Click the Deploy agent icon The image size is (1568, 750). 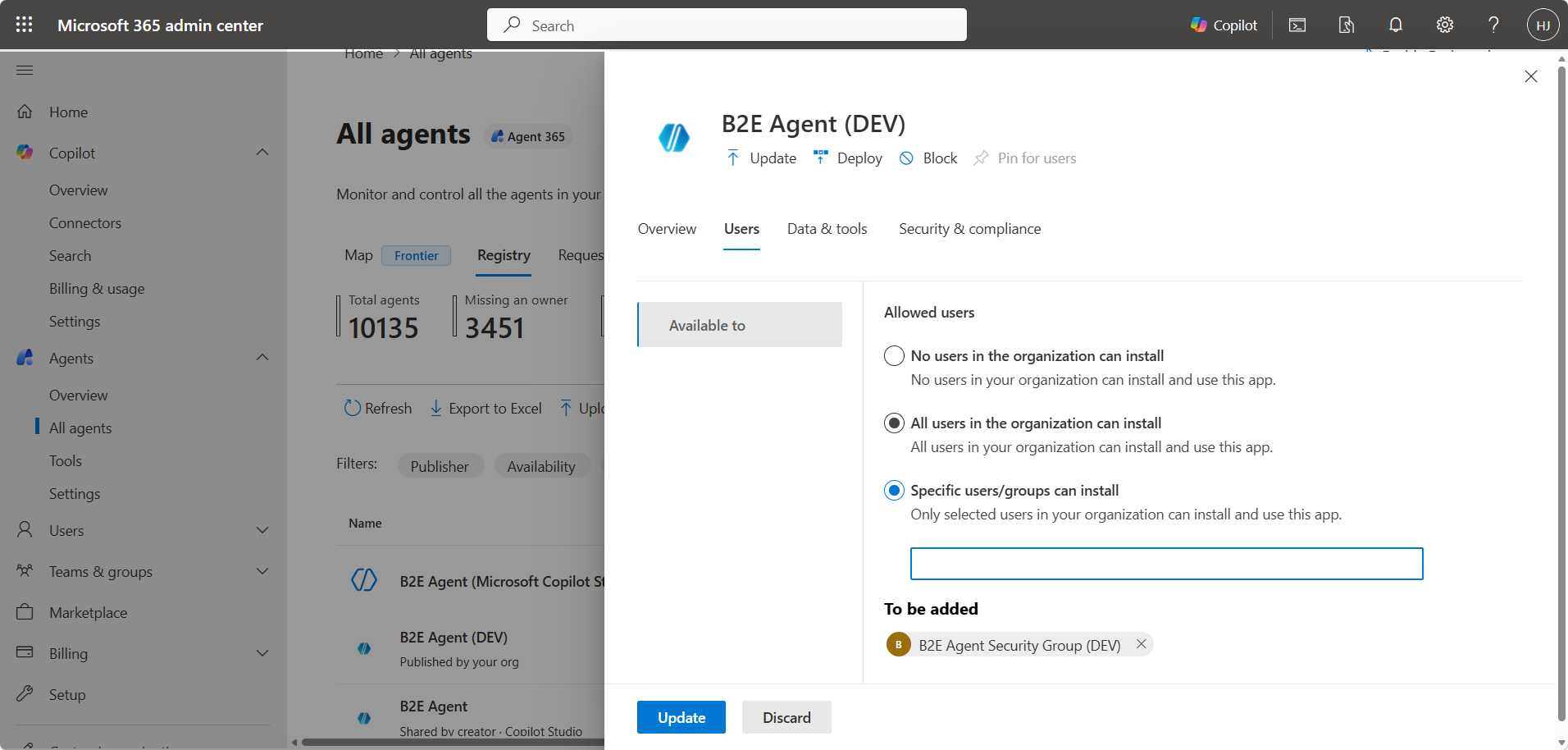pyautogui.click(x=820, y=158)
